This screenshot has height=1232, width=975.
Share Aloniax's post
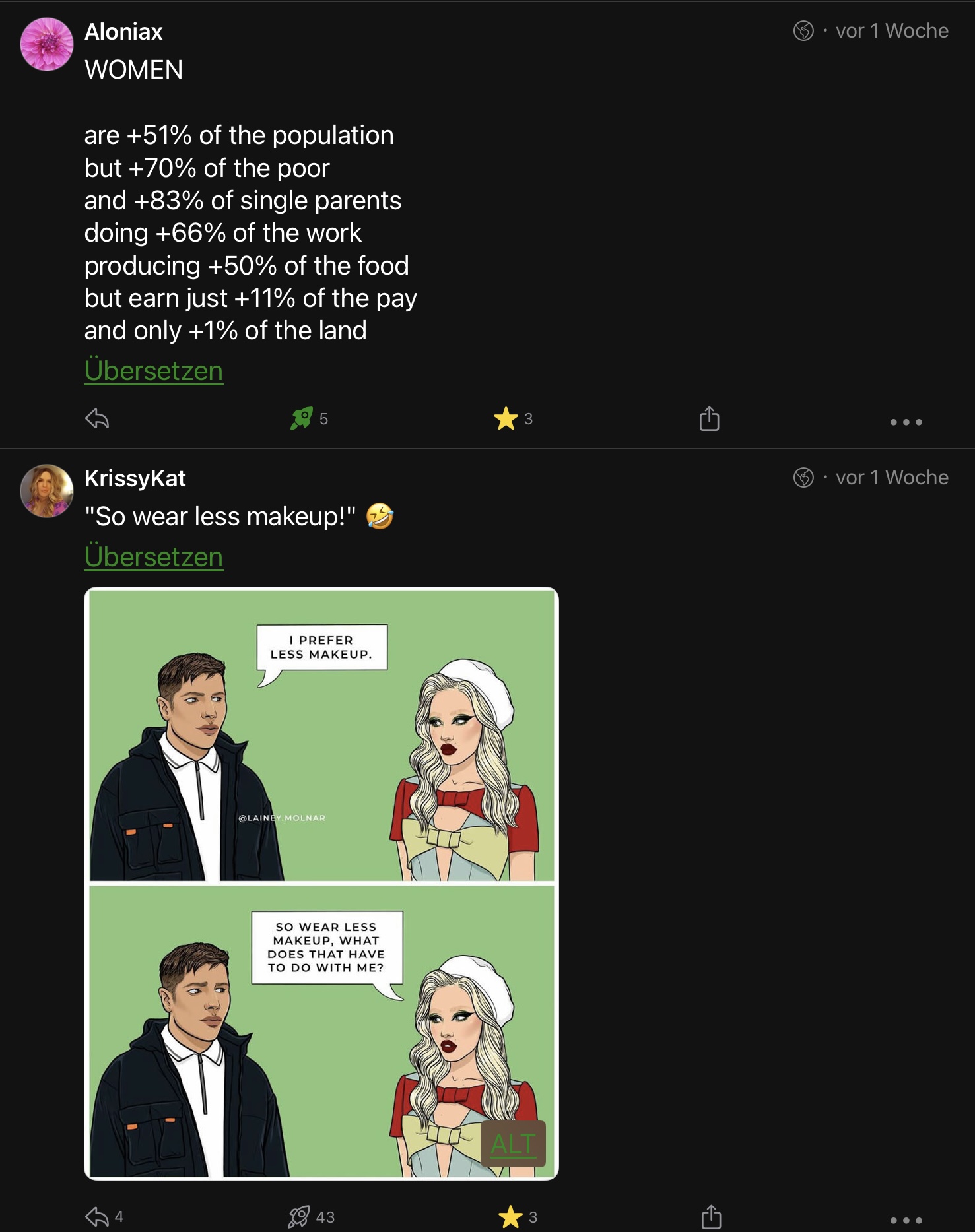point(709,418)
